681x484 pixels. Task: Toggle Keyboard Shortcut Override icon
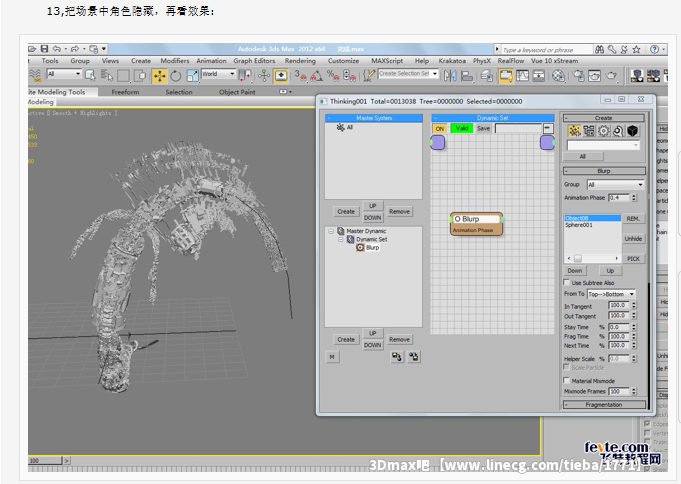pyautogui.click(x=281, y=76)
